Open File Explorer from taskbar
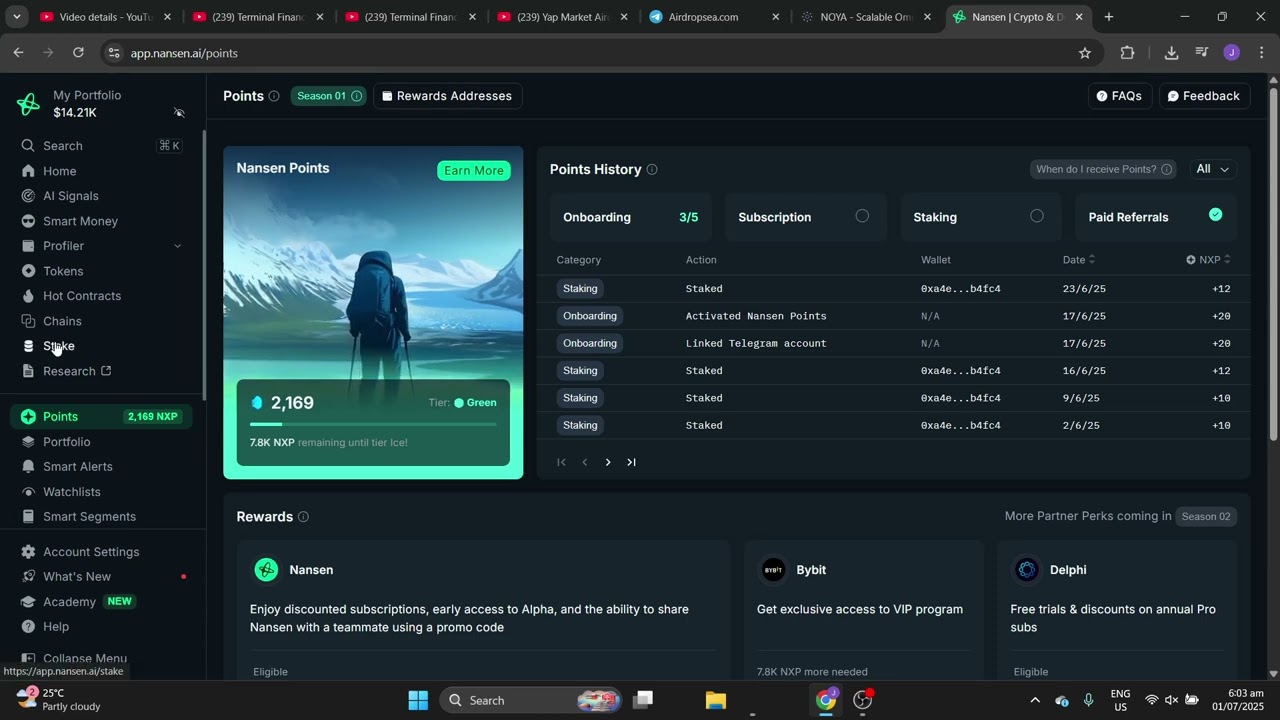1280x720 pixels. click(716, 700)
